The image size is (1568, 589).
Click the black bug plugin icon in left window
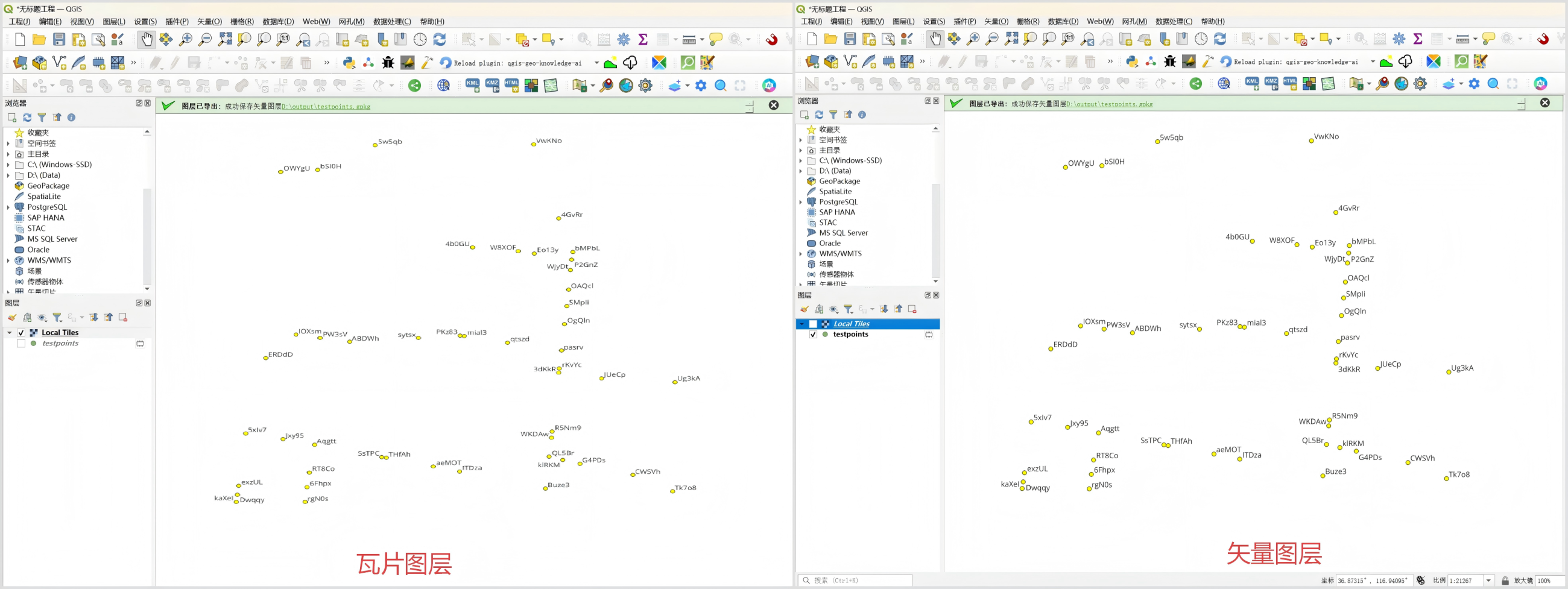point(388,62)
